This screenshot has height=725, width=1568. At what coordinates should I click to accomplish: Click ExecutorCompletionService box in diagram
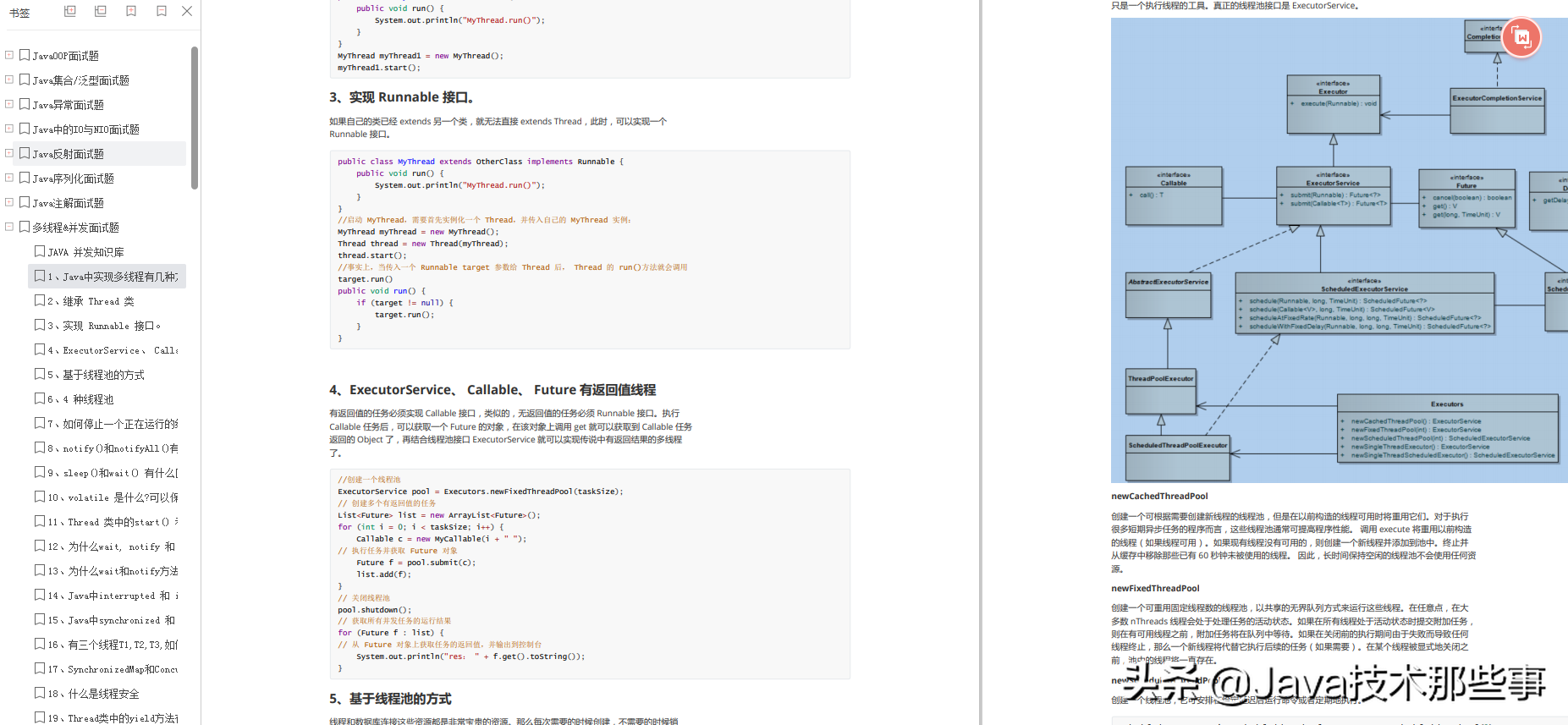pyautogui.click(x=1497, y=111)
